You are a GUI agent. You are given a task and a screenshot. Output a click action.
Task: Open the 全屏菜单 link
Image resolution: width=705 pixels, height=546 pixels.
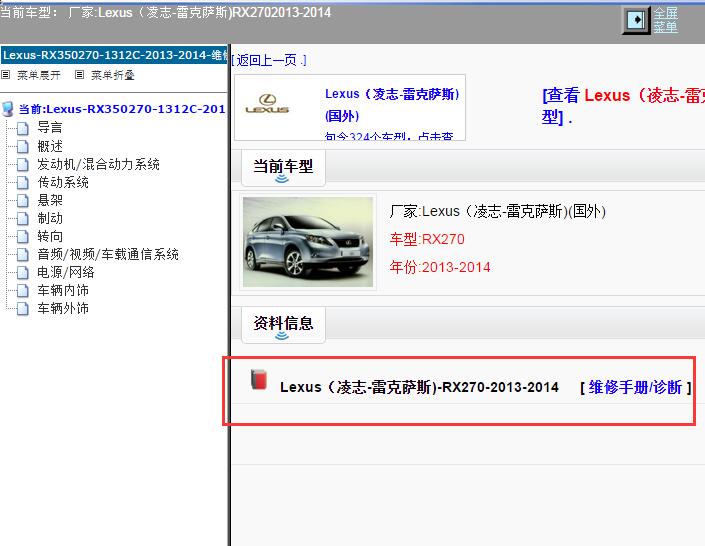[x=665, y=20]
